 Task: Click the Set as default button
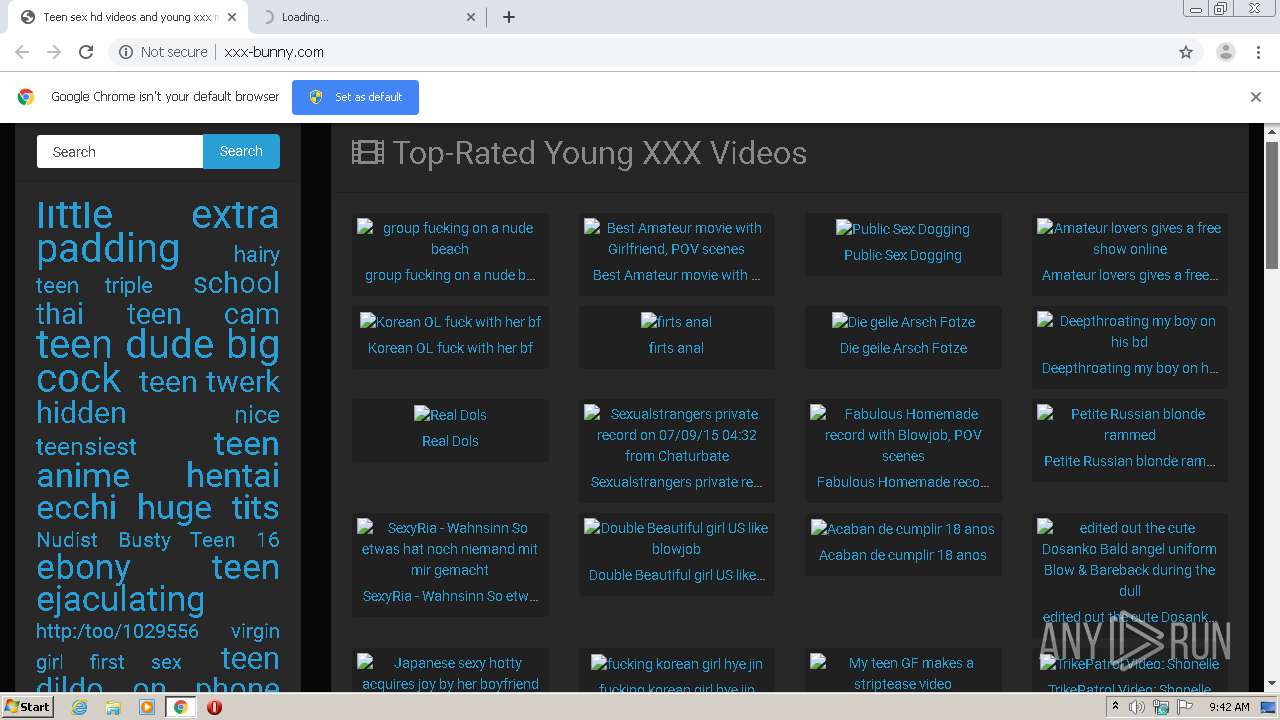click(355, 97)
